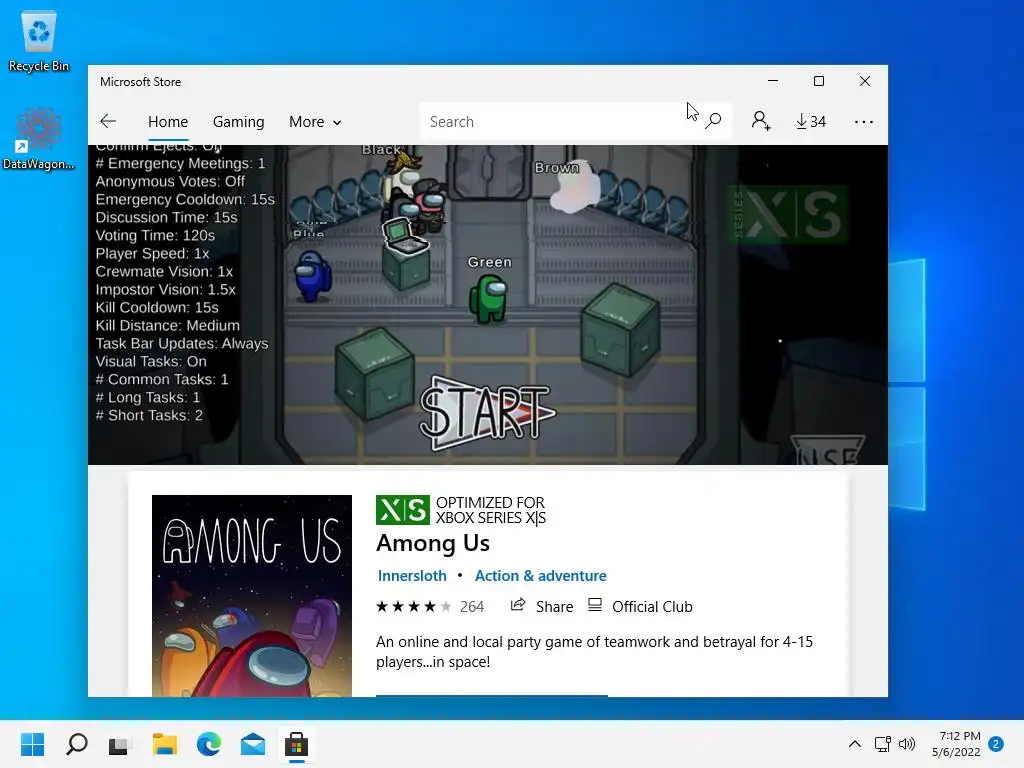Select the Recycle Bin desktop icon

[x=39, y=40]
